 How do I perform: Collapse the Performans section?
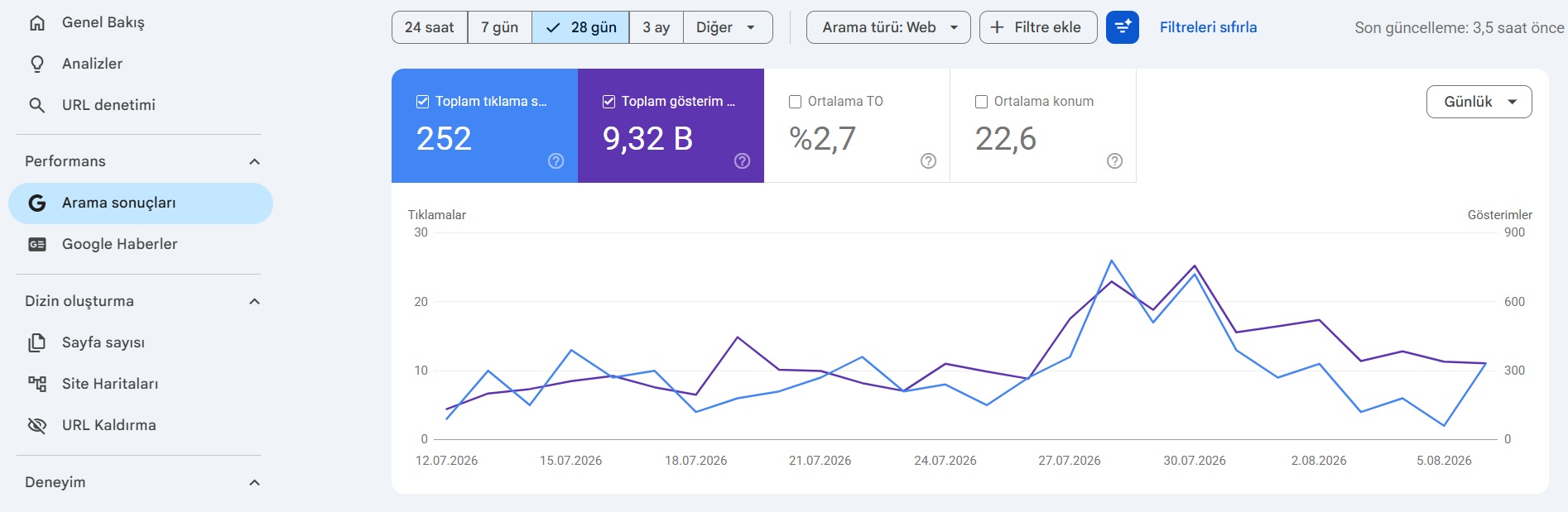(x=255, y=161)
